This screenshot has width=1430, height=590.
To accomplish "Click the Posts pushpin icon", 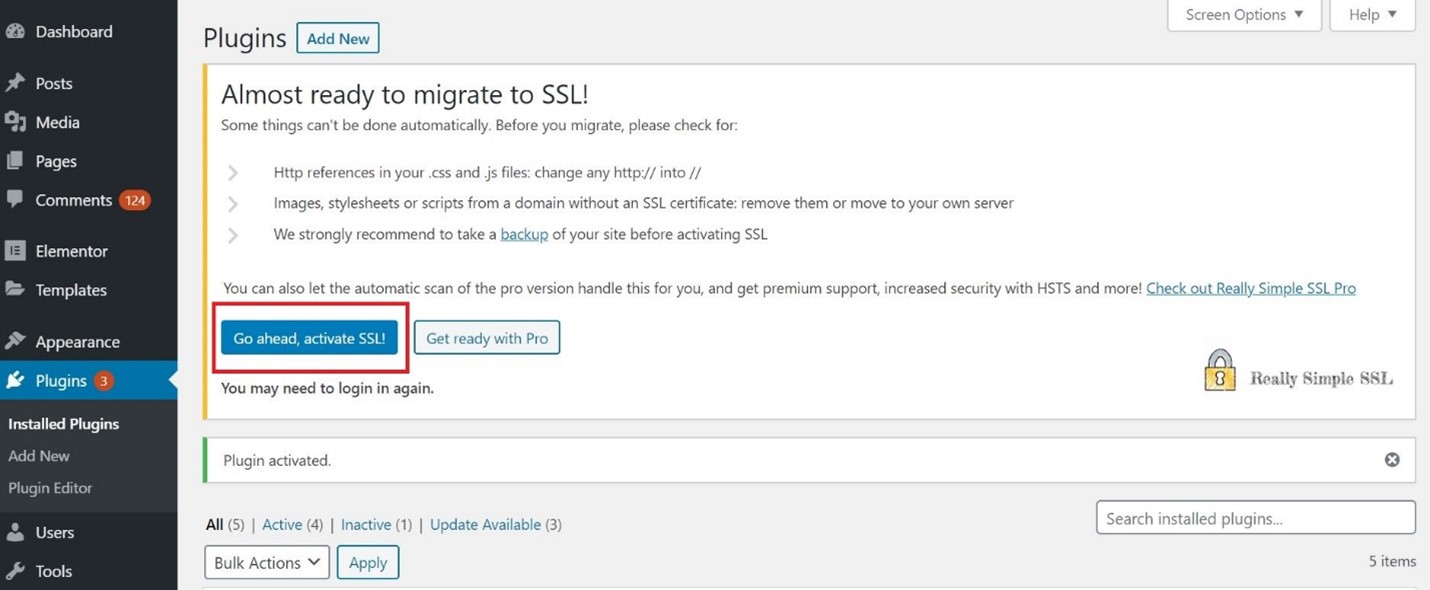I will (x=15, y=83).
